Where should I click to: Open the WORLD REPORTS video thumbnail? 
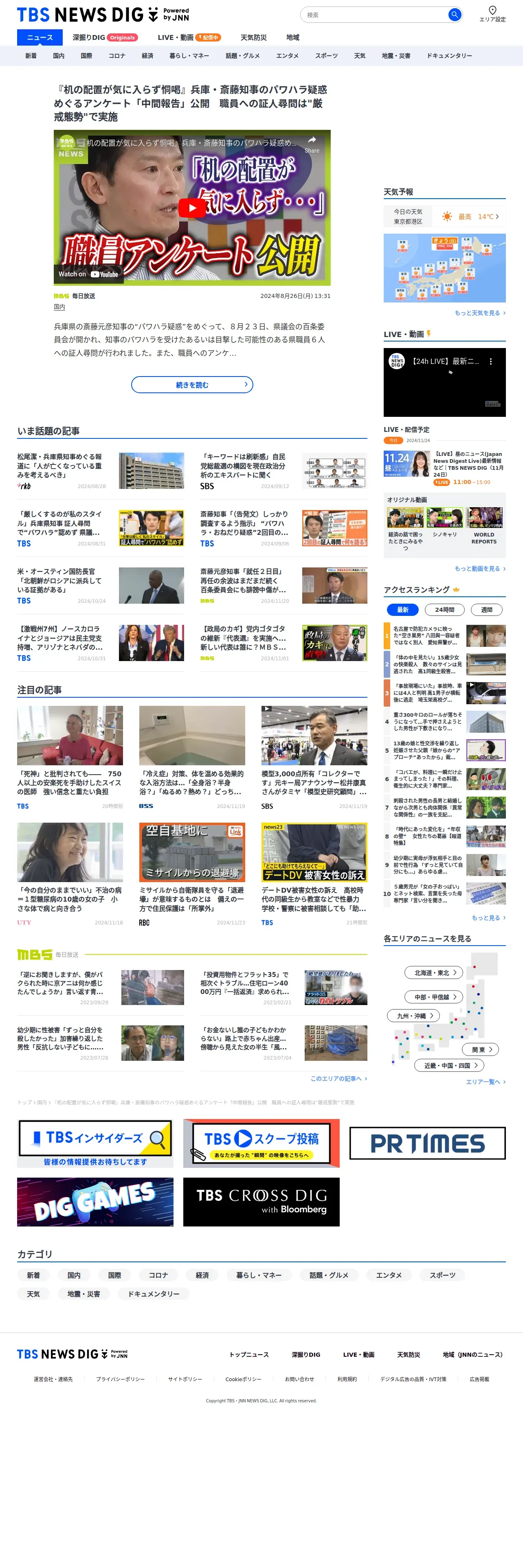tap(484, 517)
